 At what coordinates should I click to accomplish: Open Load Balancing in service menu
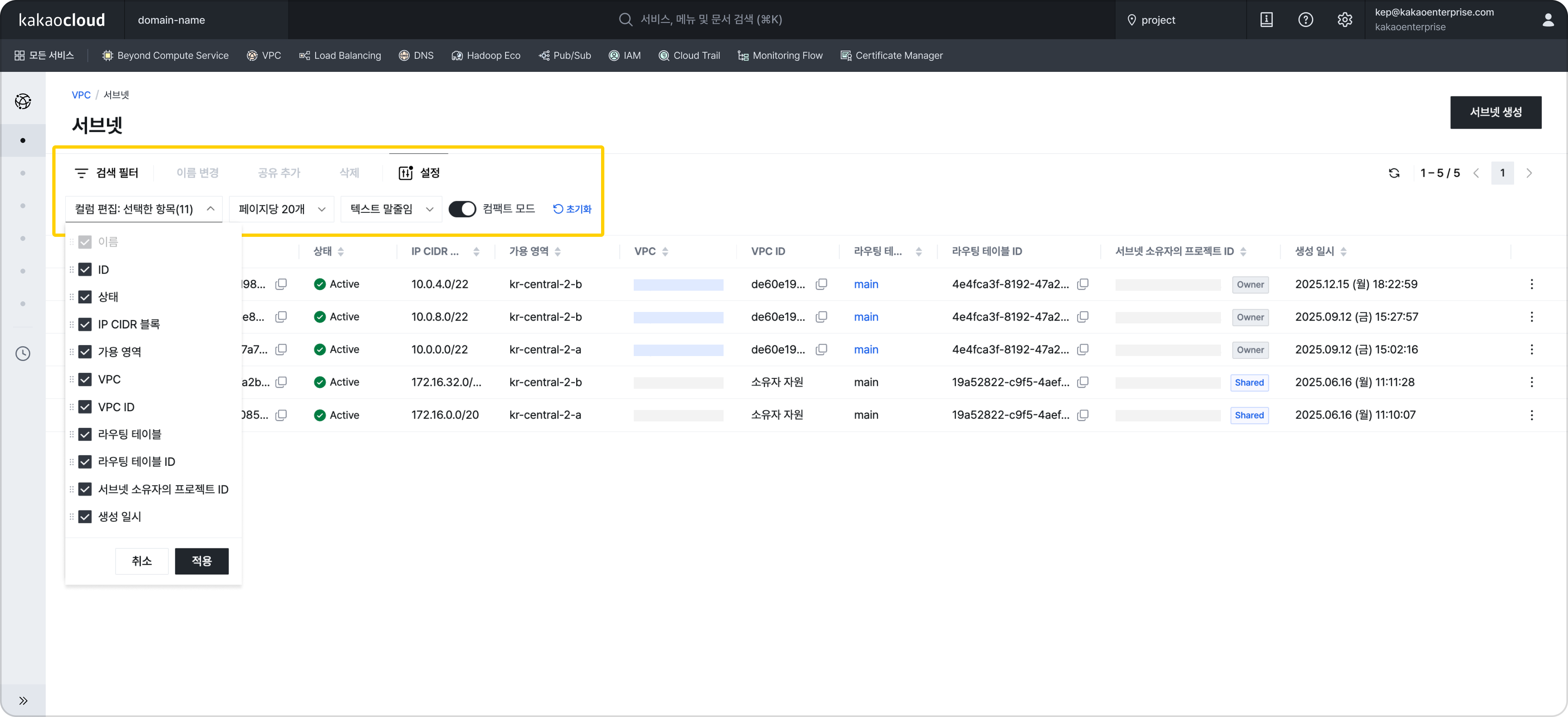click(x=340, y=56)
